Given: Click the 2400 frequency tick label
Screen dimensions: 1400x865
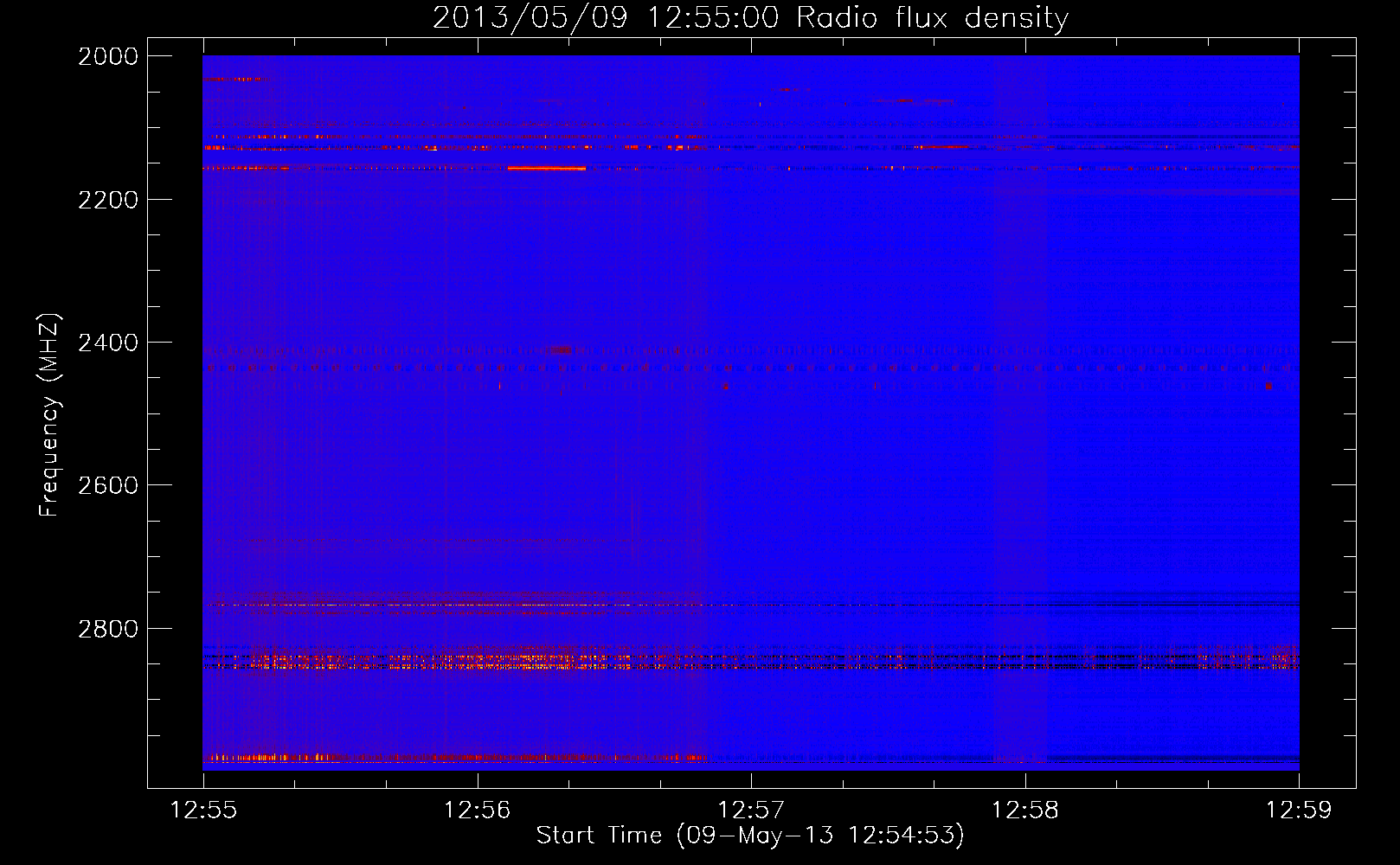Looking at the screenshot, I should [x=108, y=343].
